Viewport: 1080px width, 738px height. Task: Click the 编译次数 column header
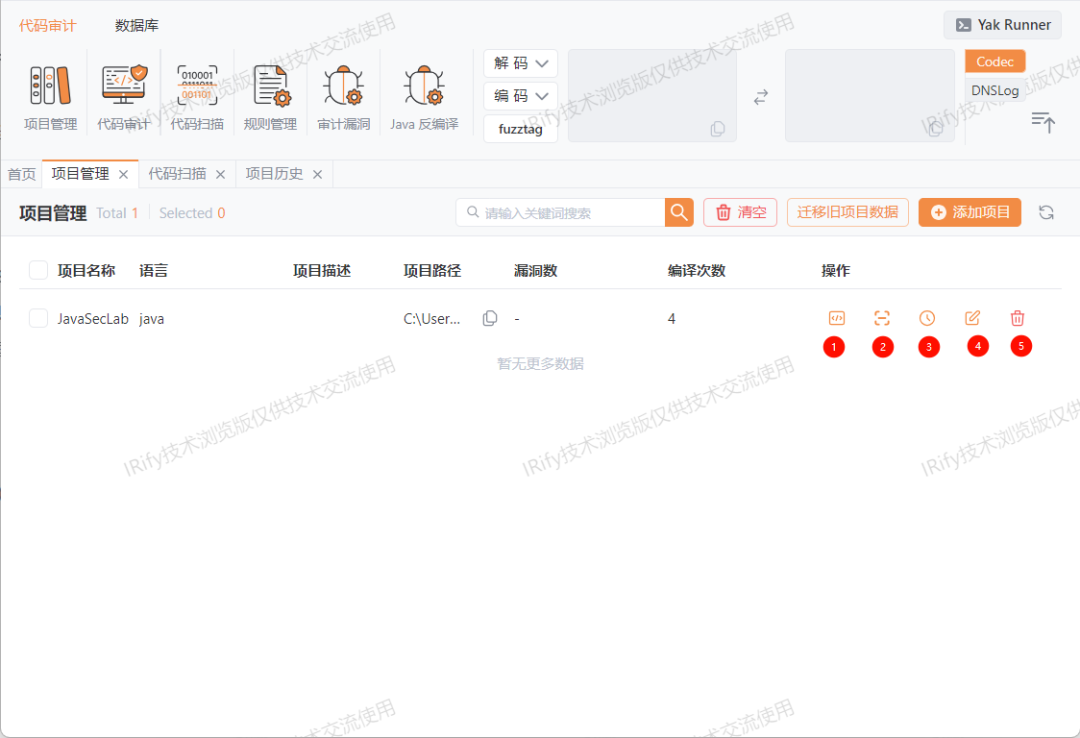(696, 271)
